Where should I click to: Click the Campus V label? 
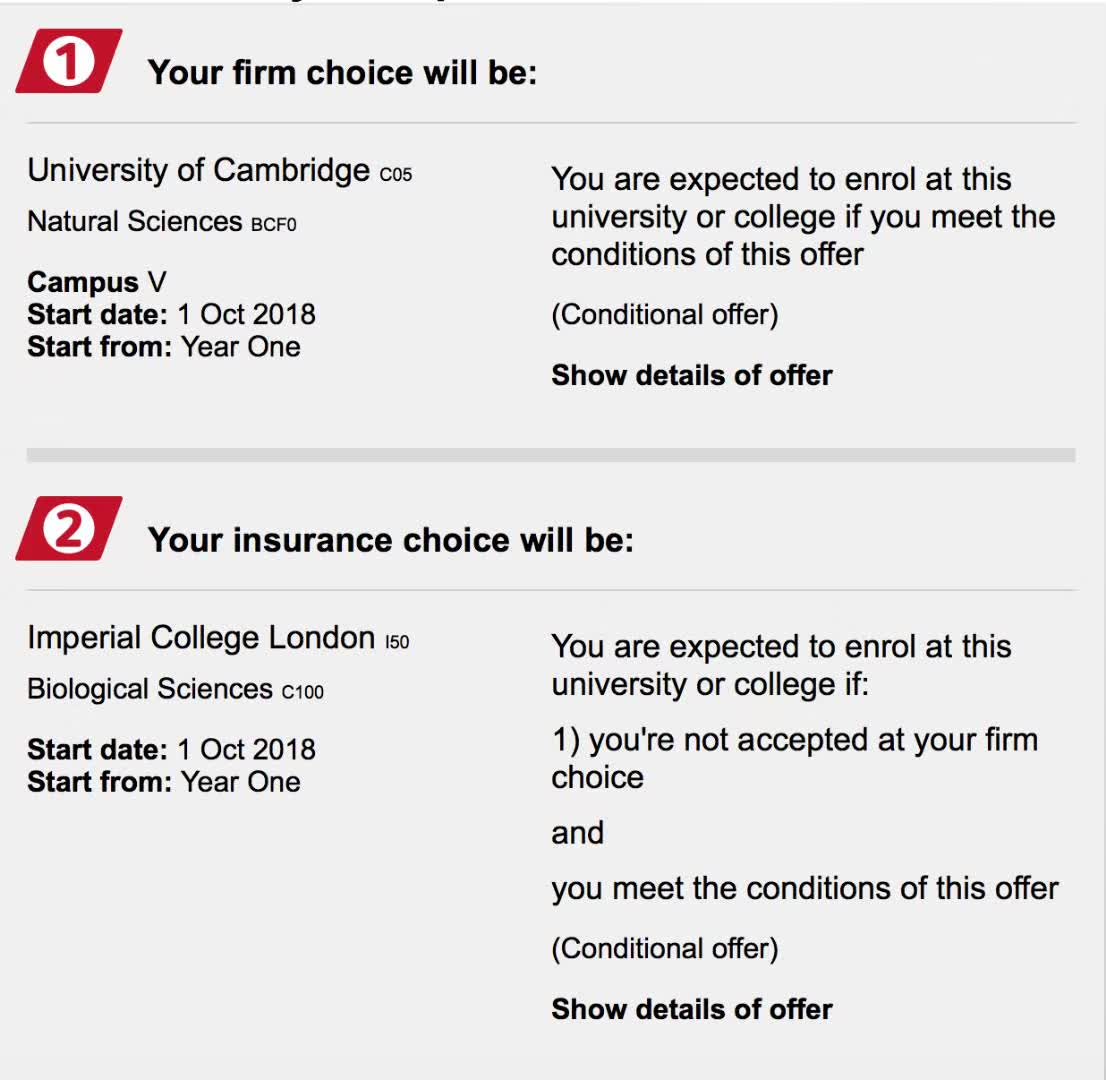pyautogui.click(x=96, y=283)
